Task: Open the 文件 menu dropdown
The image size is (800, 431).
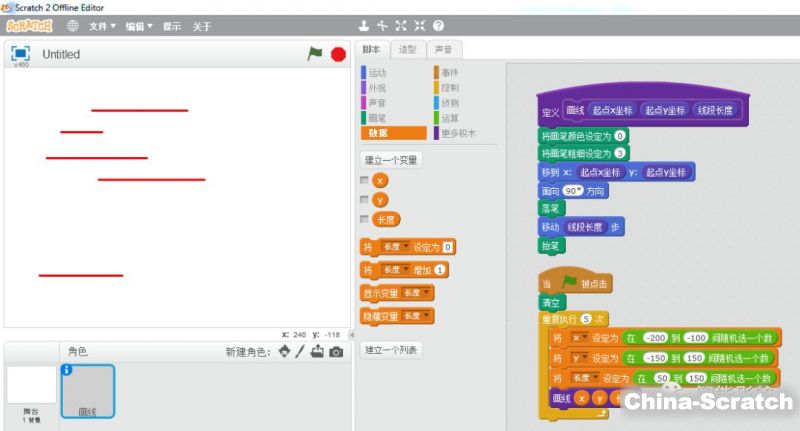Action: tap(102, 26)
